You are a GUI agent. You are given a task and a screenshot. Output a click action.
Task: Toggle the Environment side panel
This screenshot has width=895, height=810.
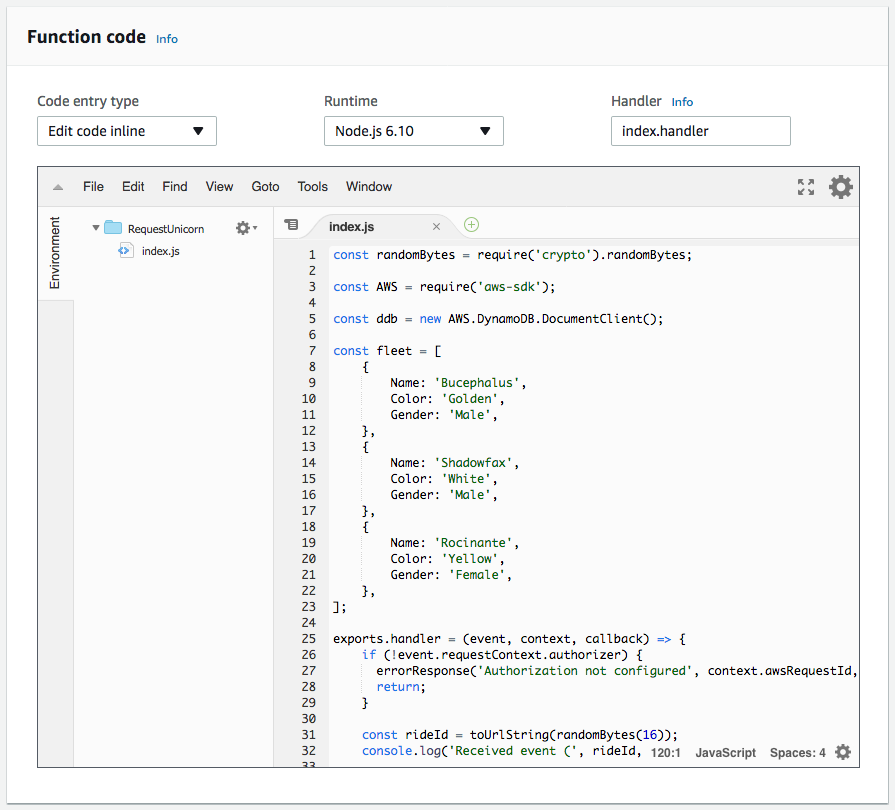(x=55, y=253)
